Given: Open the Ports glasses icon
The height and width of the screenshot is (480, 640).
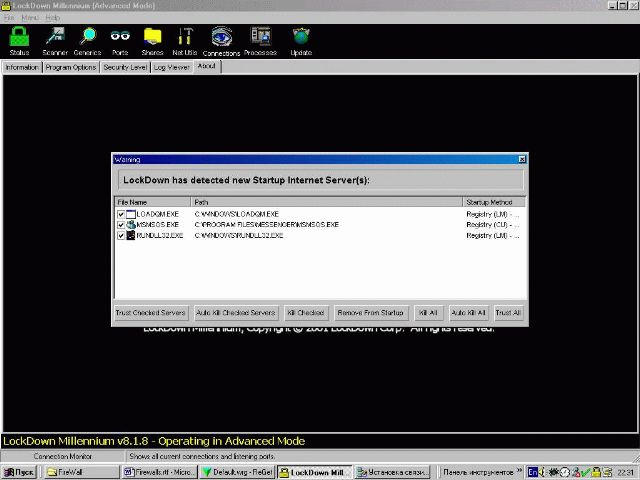Looking at the screenshot, I should 120,41.
